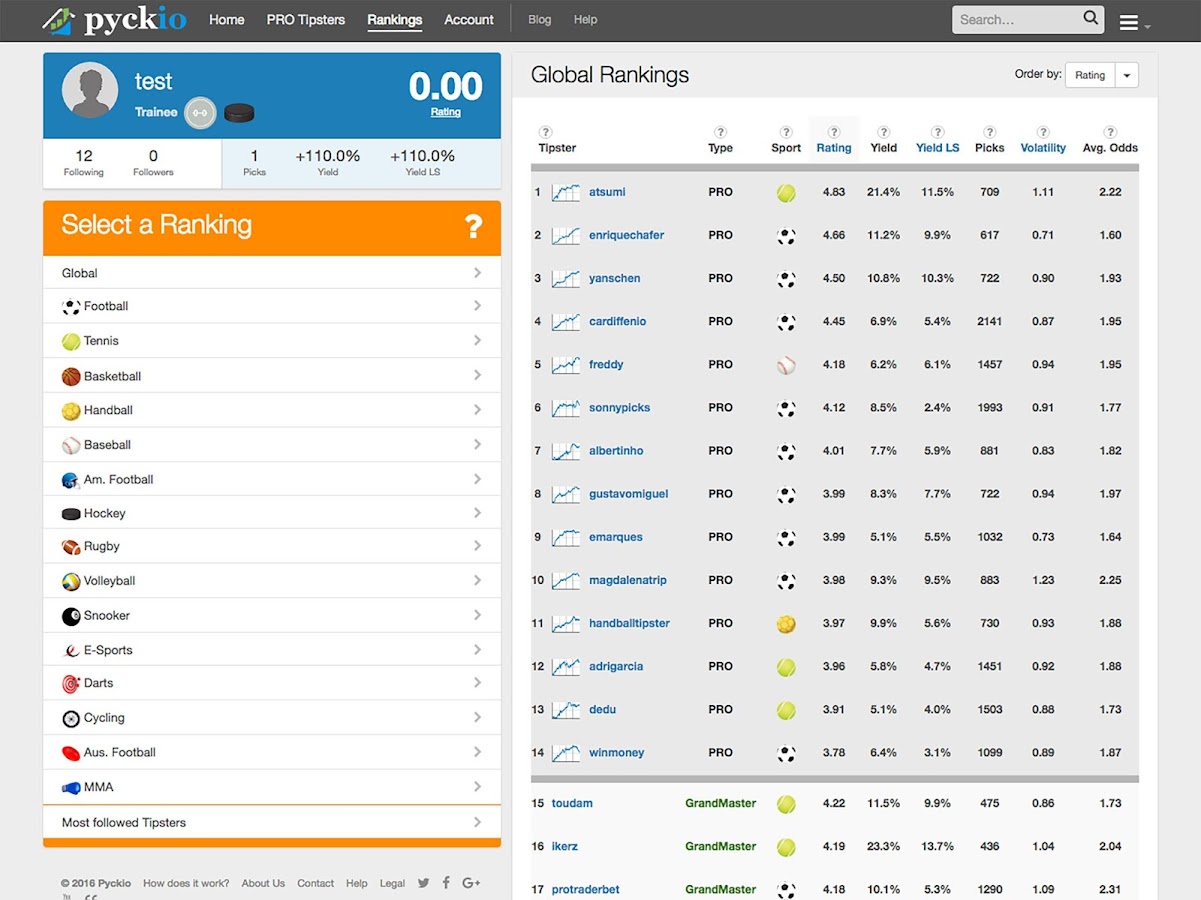Expand the Hockey ranking chevron
The width and height of the screenshot is (1201, 900).
tap(477, 513)
